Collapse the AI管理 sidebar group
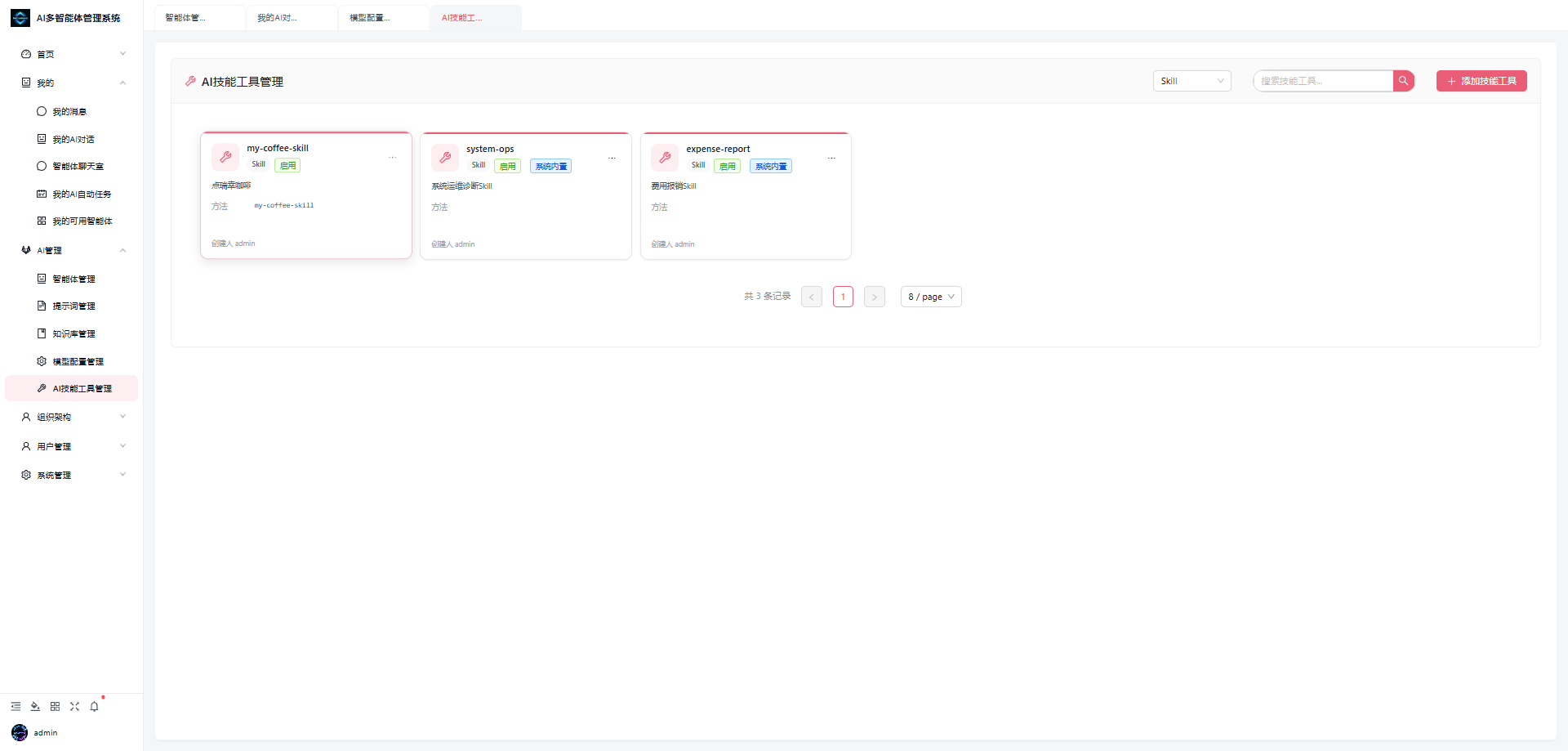 coord(72,250)
